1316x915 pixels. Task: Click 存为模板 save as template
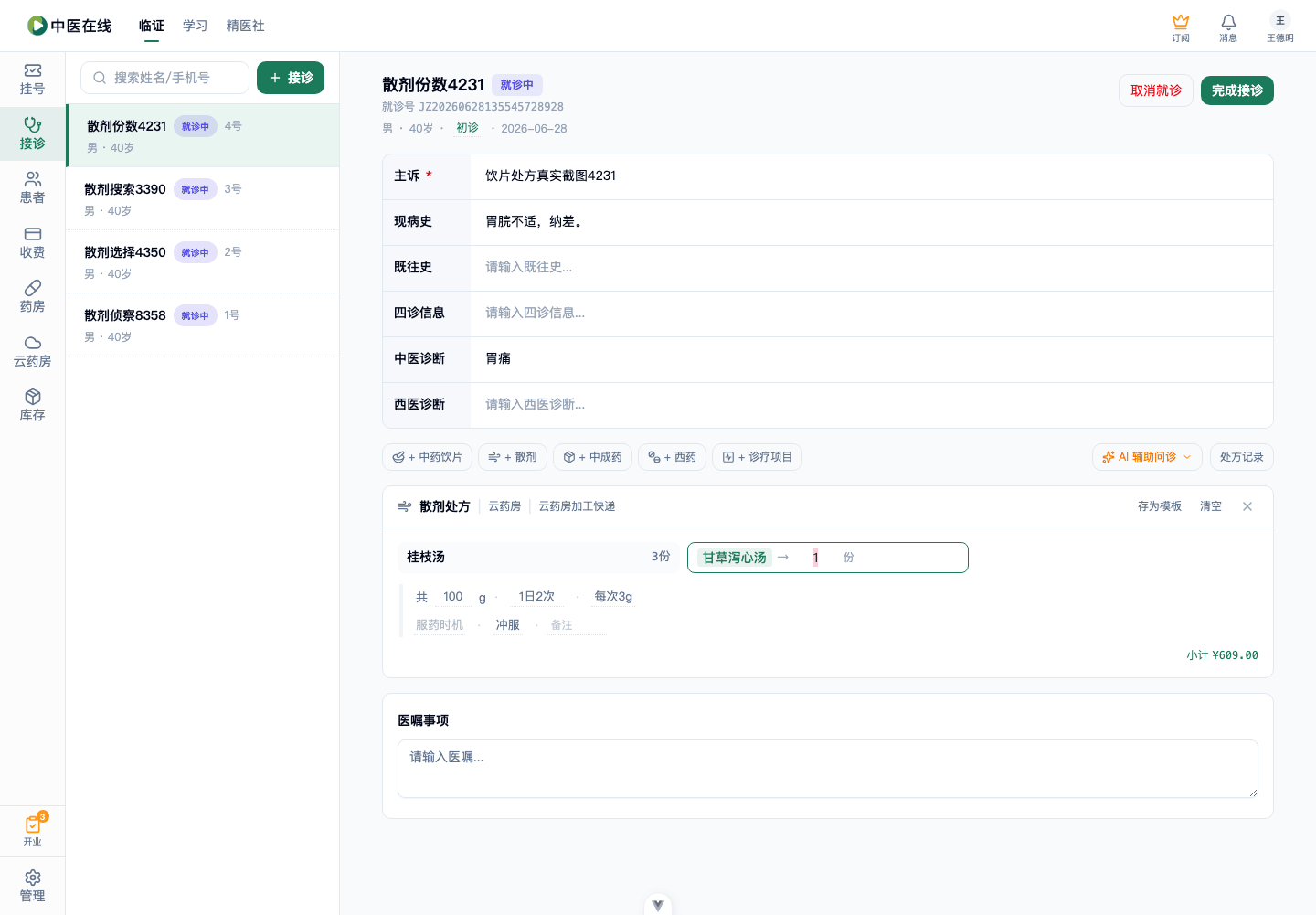pyautogui.click(x=1160, y=506)
